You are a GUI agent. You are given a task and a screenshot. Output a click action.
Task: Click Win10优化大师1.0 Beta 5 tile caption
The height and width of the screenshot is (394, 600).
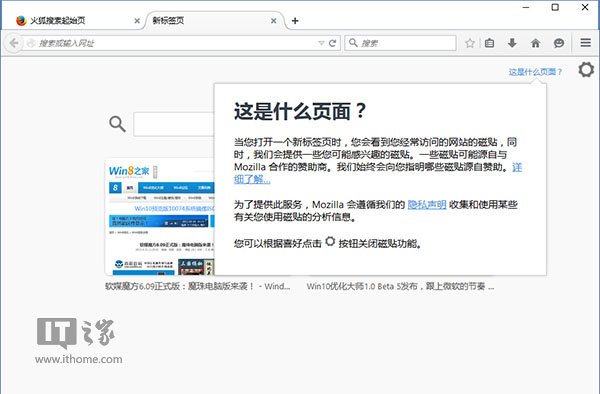(400, 286)
